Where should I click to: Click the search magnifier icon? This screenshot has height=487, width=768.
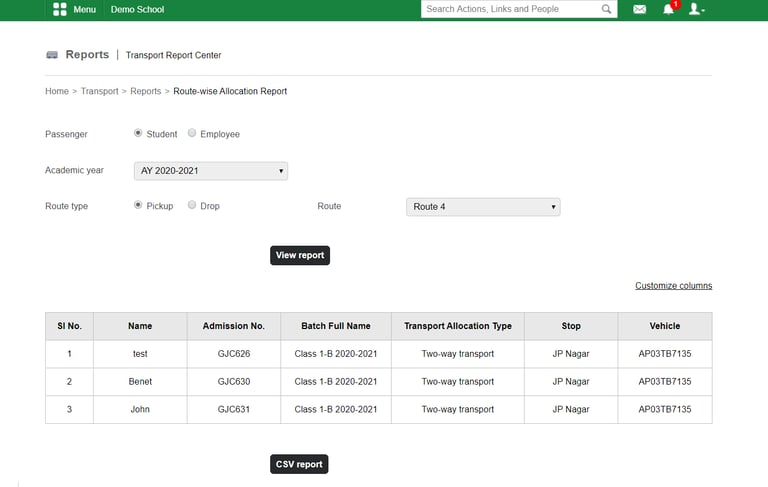tap(606, 9)
